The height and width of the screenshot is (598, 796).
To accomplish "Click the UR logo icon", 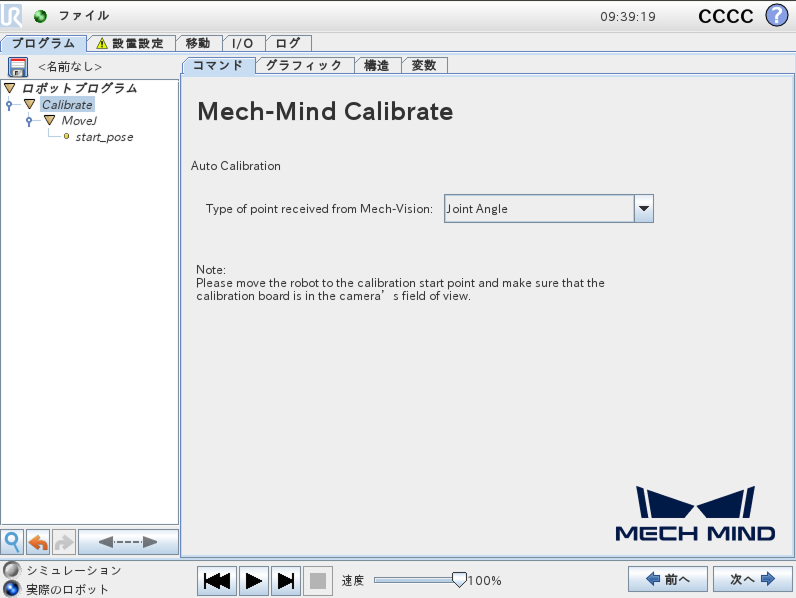I will (x=11, y=15).
